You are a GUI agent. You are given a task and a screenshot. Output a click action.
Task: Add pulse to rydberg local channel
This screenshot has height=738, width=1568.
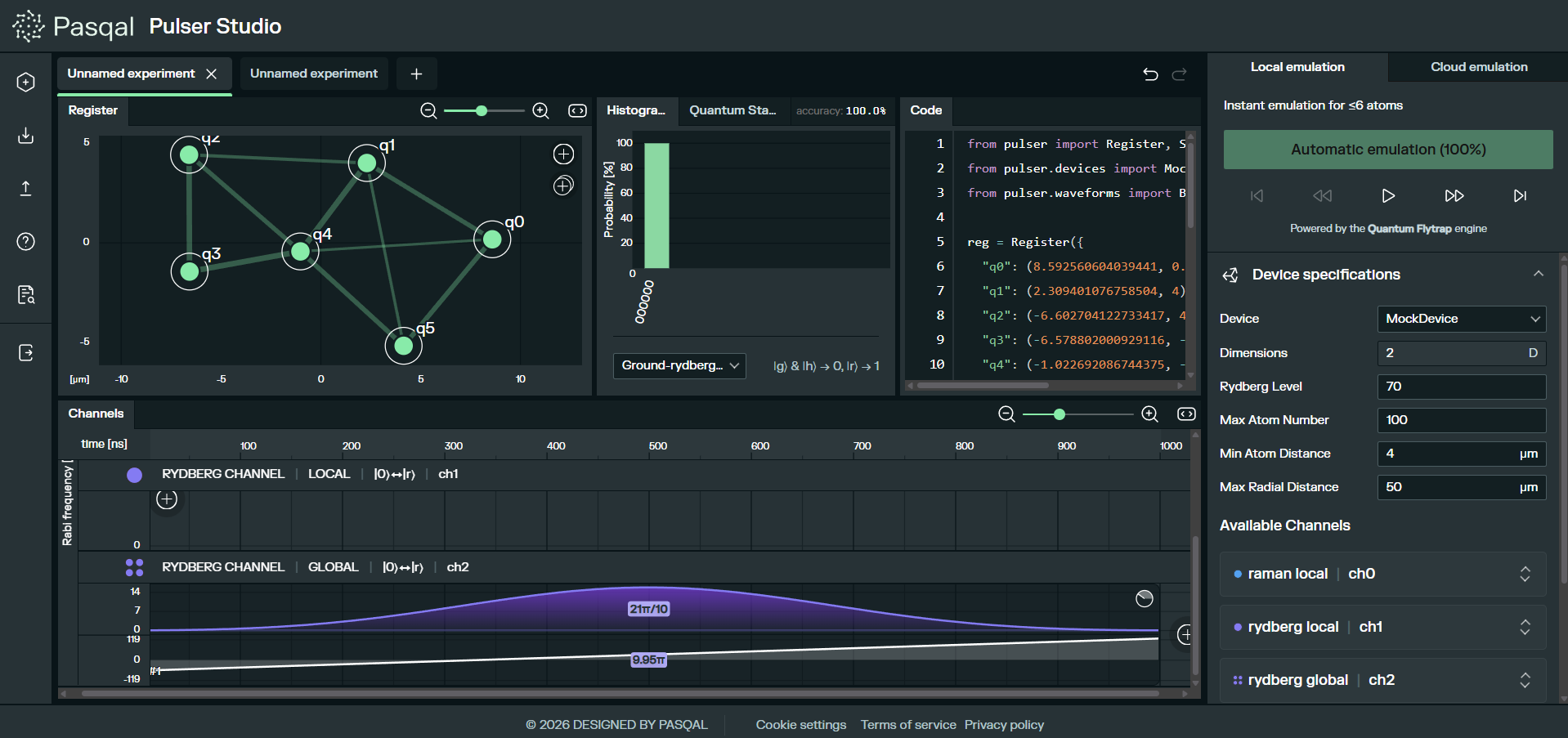pyautogui.click(x=167, y=499)
